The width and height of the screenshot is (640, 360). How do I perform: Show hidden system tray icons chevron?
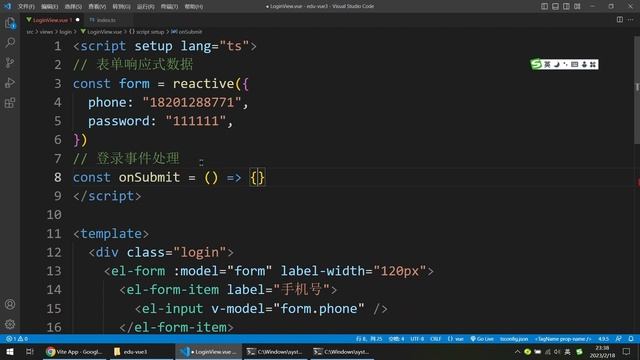[x=517, y=351]
